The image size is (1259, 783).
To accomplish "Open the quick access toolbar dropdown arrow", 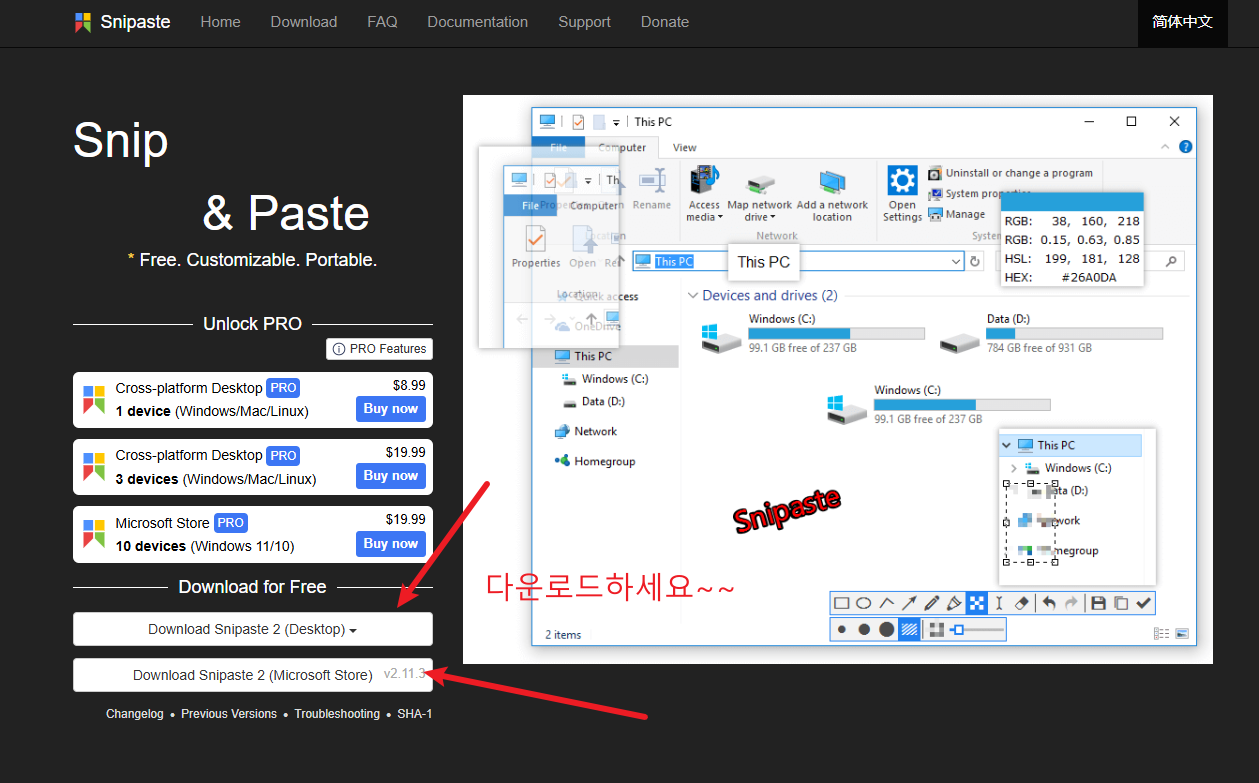I will point(616,122).
